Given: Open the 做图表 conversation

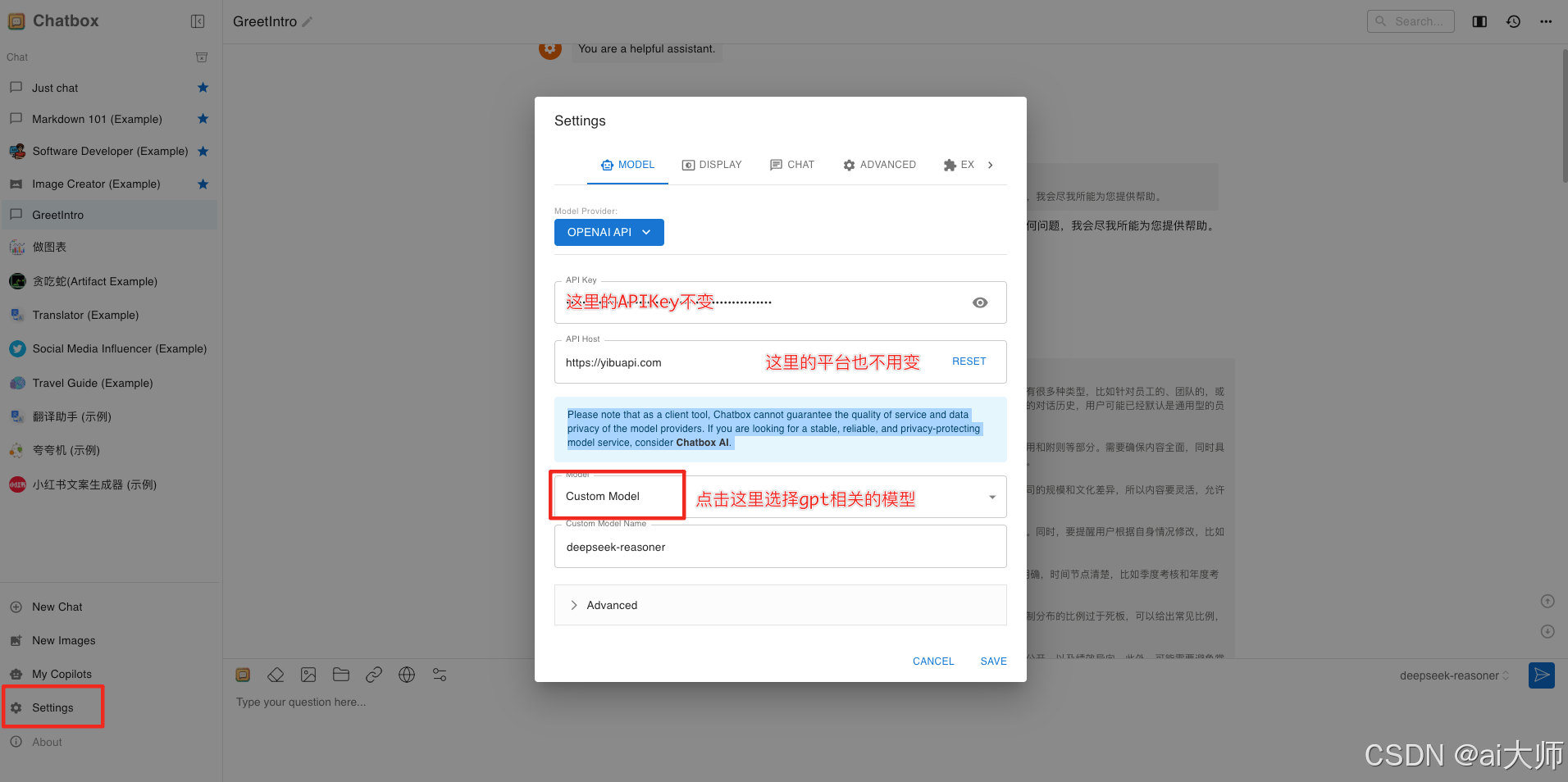Looking at the screenshot, I should tap(109, 247).
